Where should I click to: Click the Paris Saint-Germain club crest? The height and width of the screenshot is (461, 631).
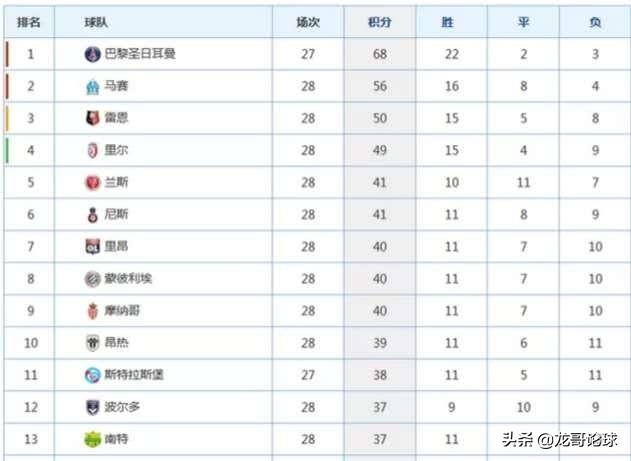92,54
